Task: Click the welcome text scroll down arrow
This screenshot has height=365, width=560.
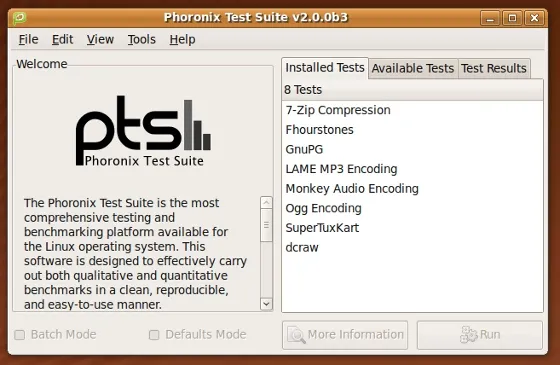Action: [266, 304]
